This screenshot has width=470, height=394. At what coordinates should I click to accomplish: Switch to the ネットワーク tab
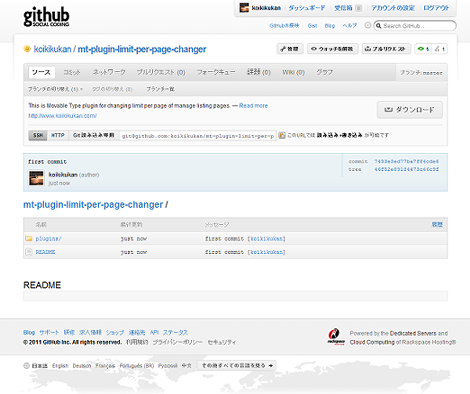[109, 72]
